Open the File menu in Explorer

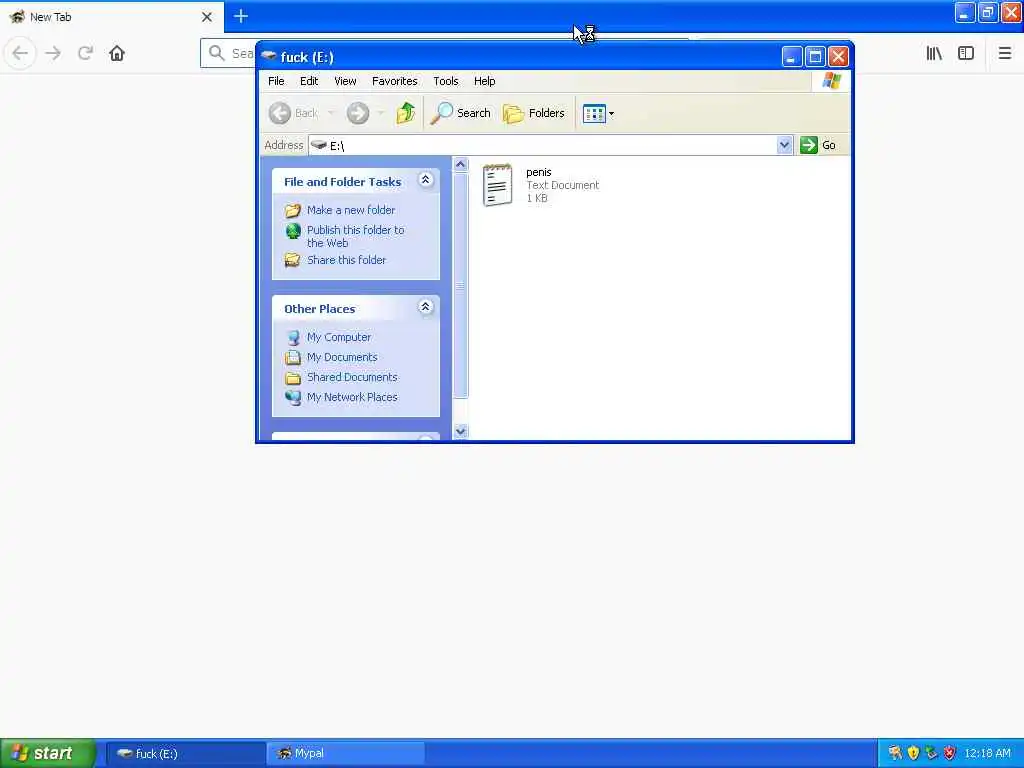(276, 81)
